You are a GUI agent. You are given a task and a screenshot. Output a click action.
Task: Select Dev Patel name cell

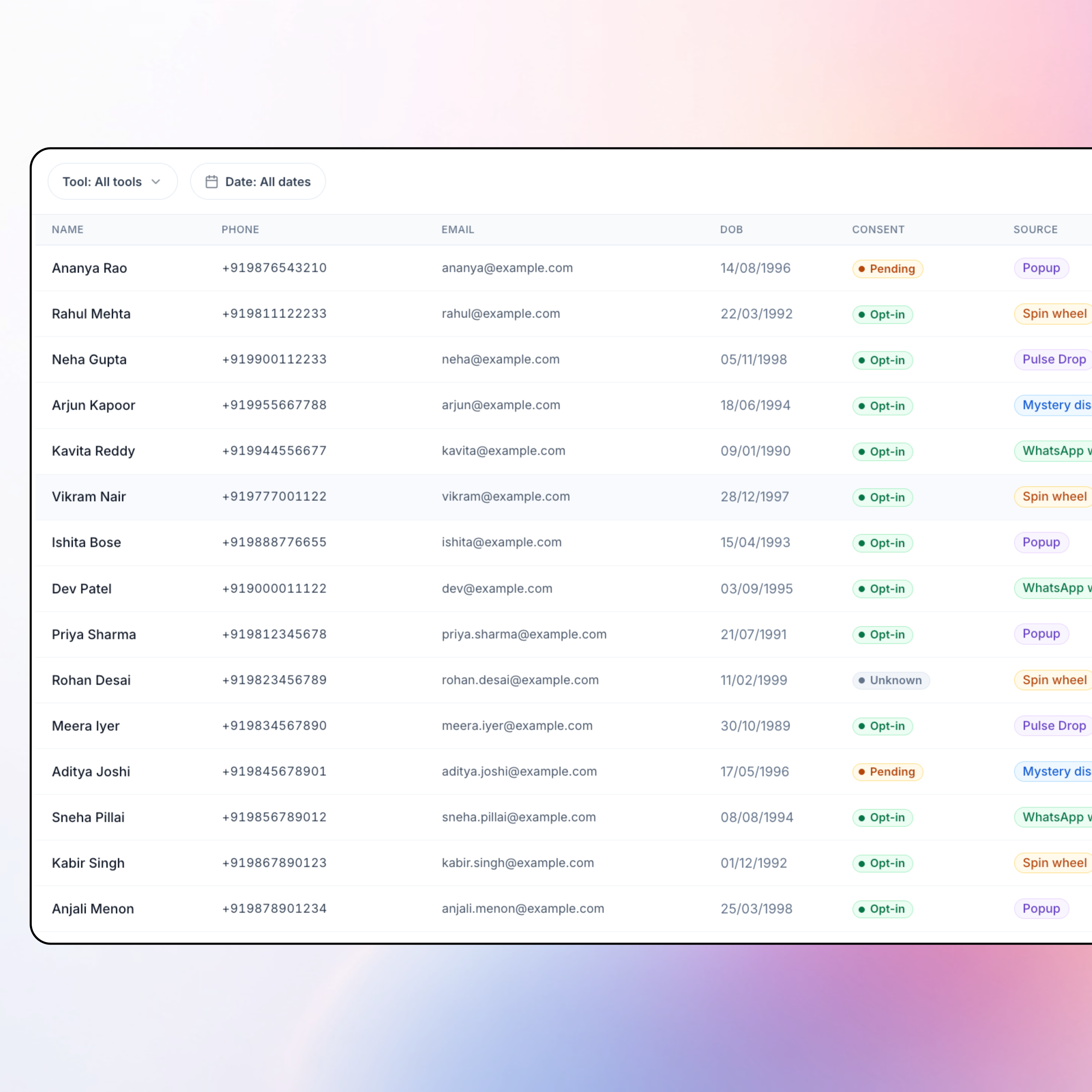82,589
